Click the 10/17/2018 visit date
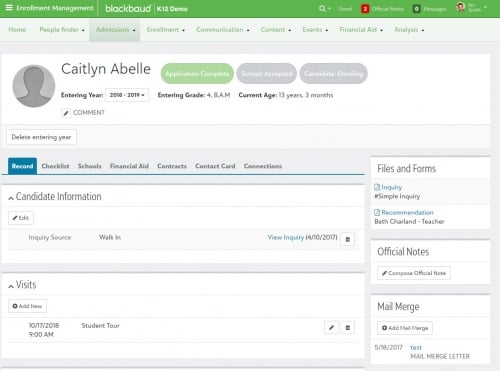 click(x=44, y=326)
